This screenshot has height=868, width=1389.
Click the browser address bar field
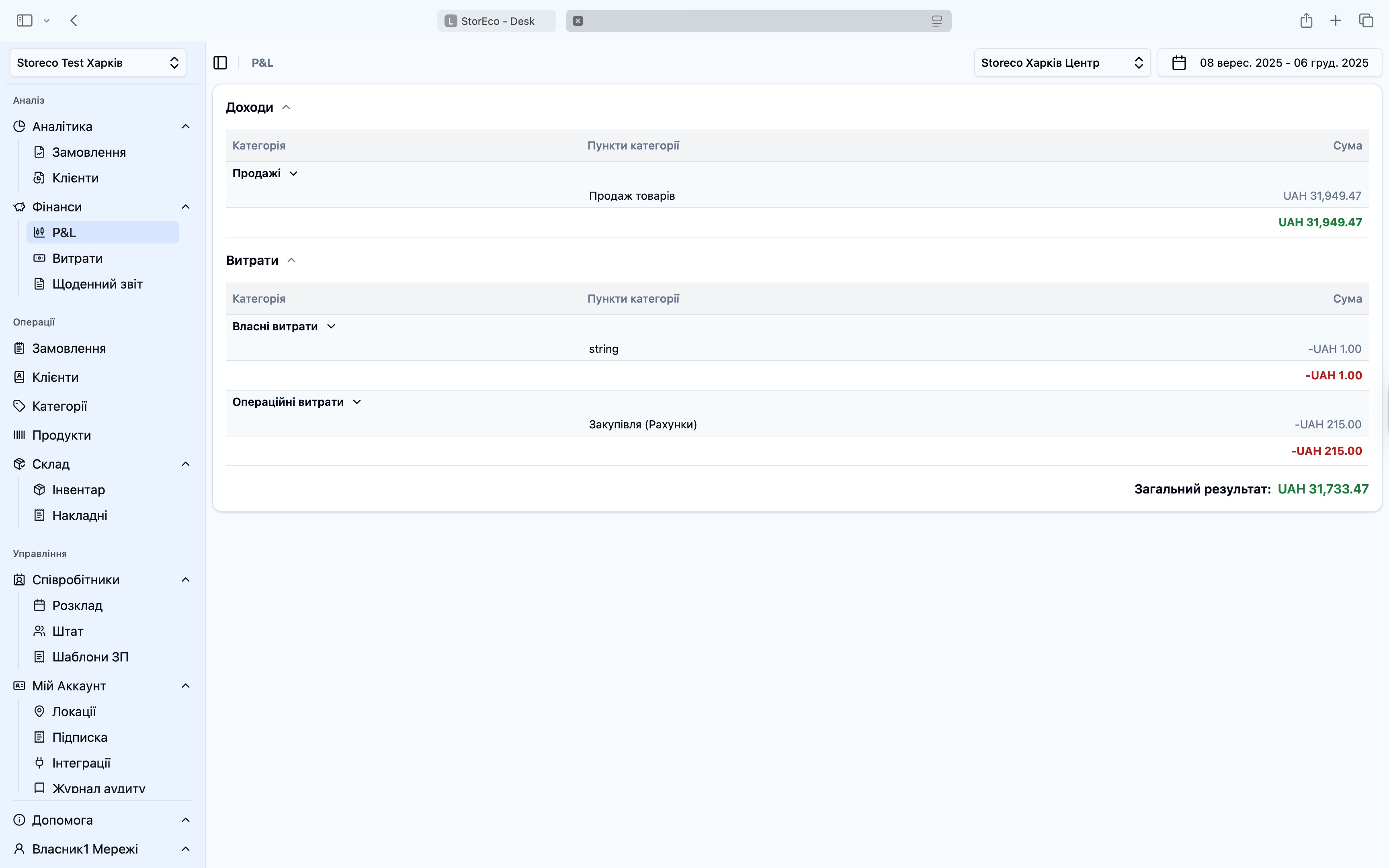[x=758, y=21]
